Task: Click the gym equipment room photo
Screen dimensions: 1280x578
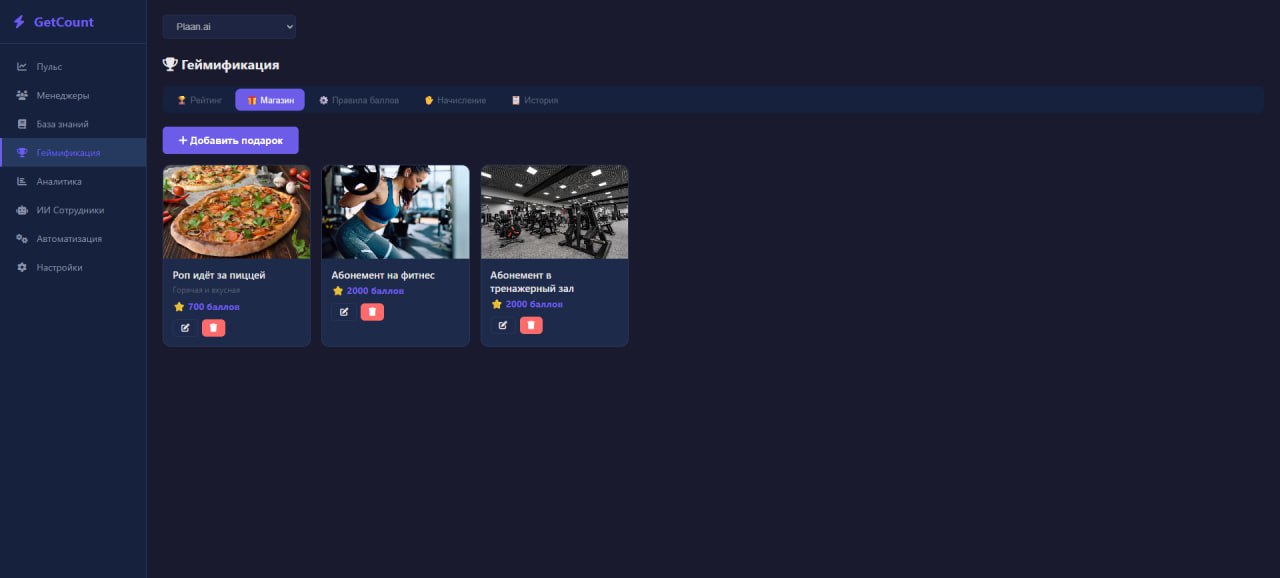Action: click(x=554, y=212)
